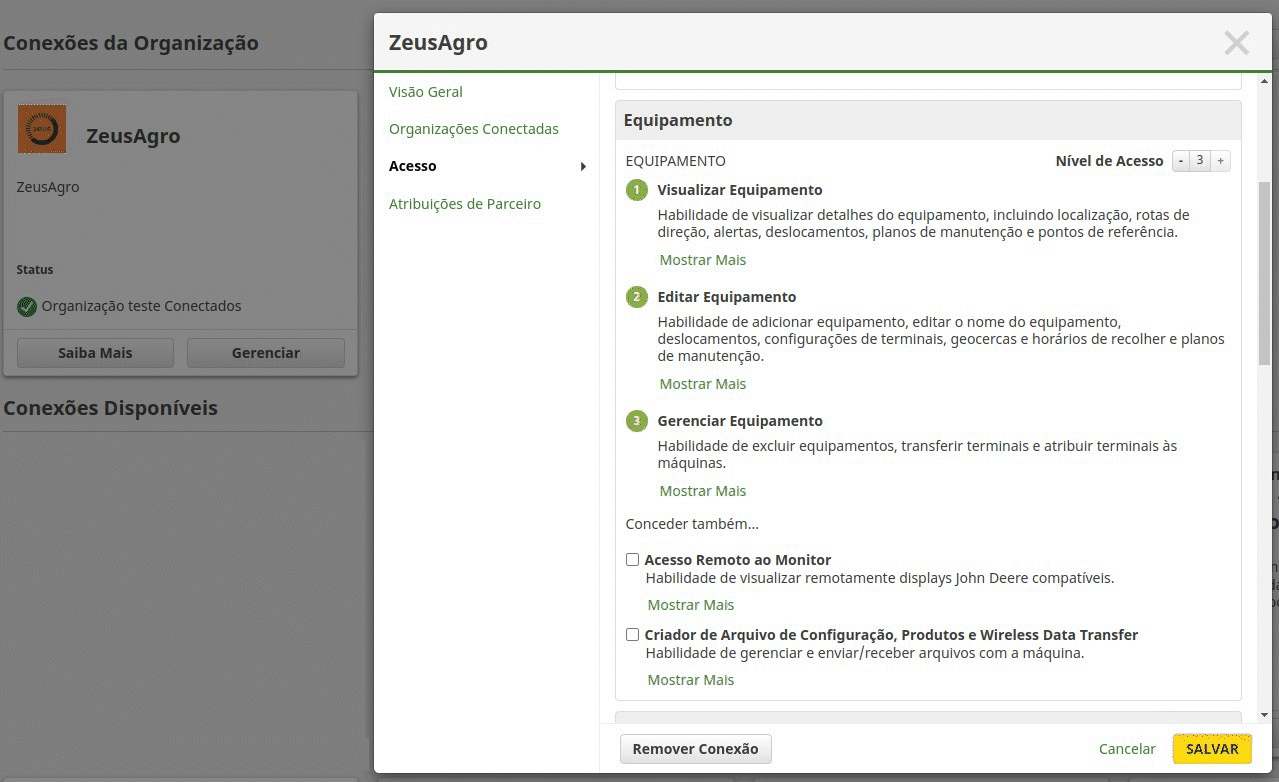Click the Conceder também... label
The height and width of the screenshot is (782, 1279).
[x=692, y=524]
